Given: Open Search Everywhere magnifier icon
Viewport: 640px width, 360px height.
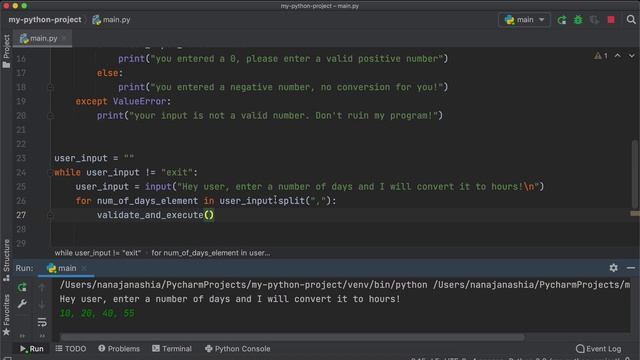Looking at the screenshot, I should point(631,20).
